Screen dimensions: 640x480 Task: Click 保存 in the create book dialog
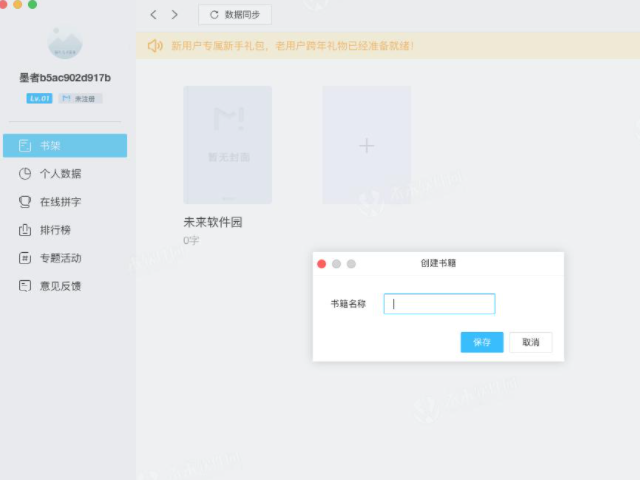(482, 342)
